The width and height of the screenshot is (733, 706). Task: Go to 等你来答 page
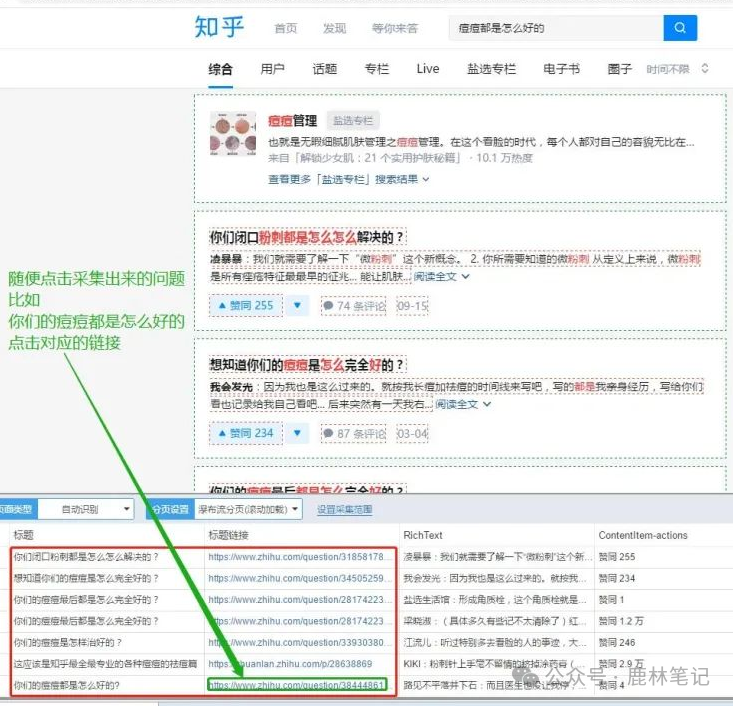[395, 29]
